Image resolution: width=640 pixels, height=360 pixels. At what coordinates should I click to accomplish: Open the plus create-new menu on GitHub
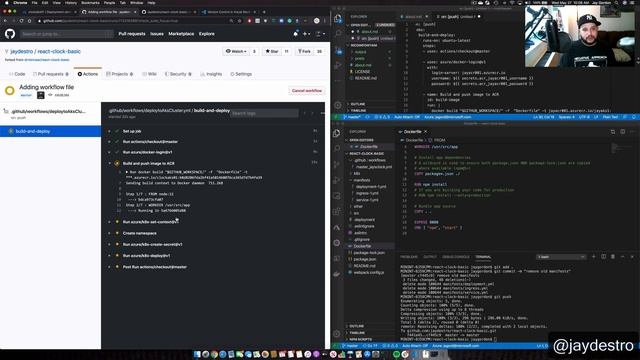point(306,34)
